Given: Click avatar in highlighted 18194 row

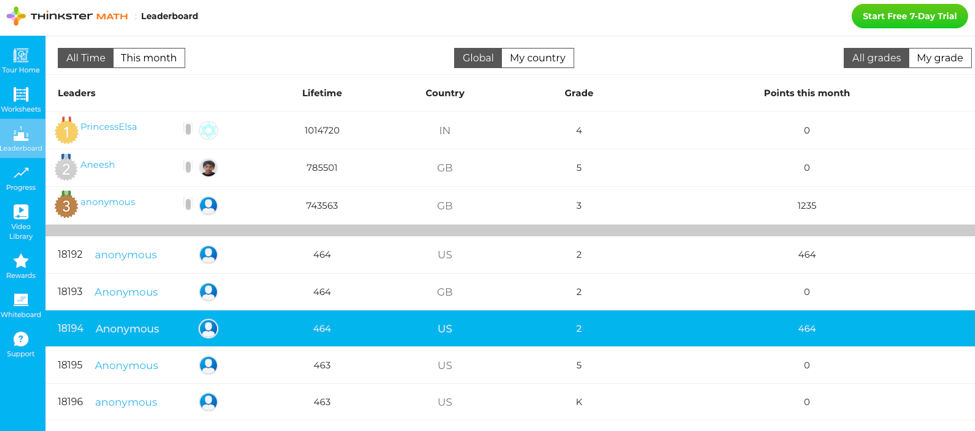Looking at the screenshot, I should tap(208, 328).
